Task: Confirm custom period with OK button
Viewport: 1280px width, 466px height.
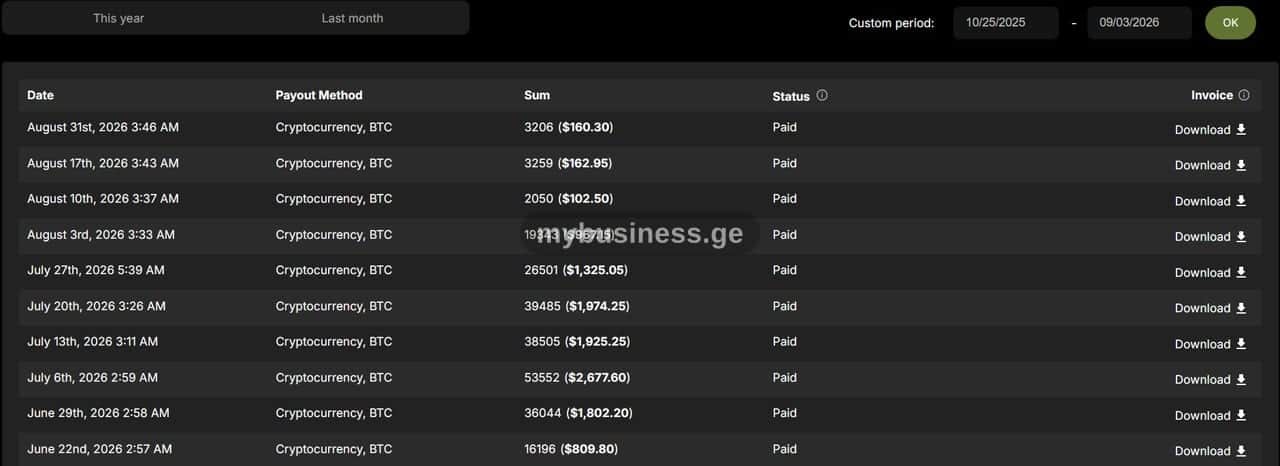Action: tap(1230, 22)
